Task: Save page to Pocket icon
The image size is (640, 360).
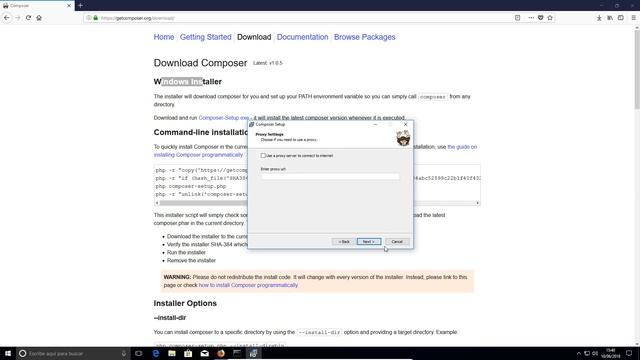Action: coord(540,18)
